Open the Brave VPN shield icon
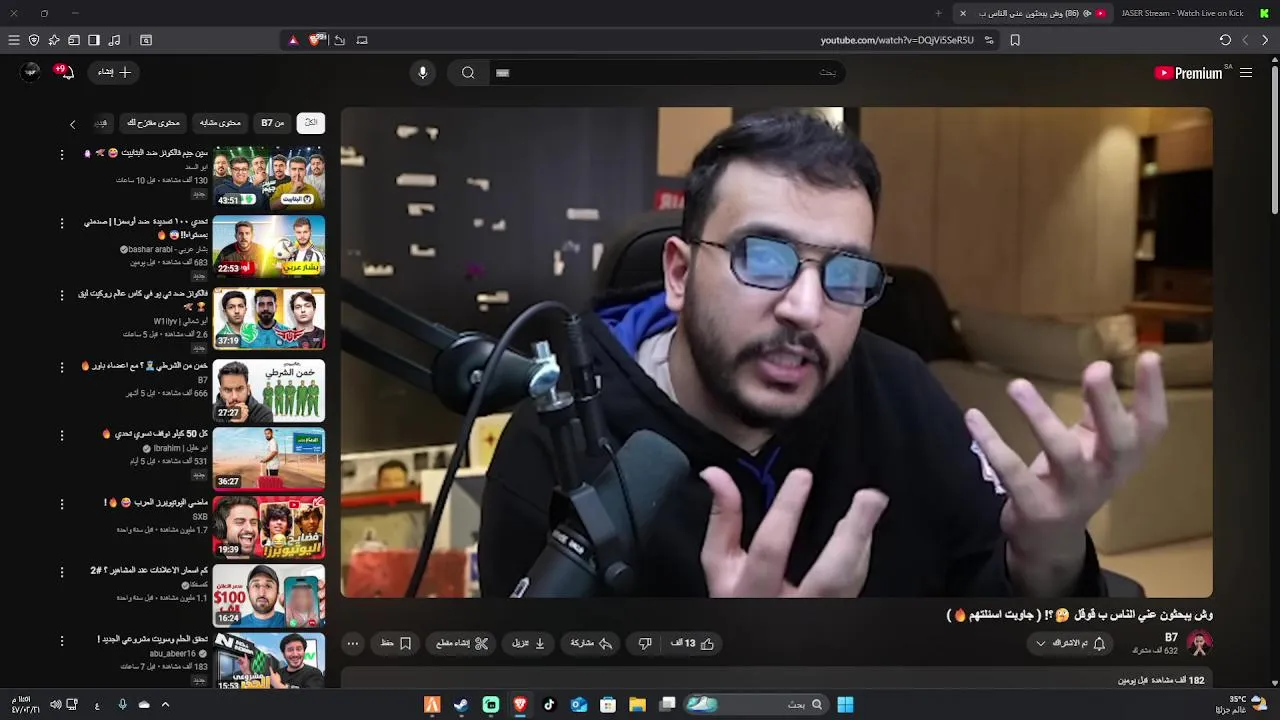This screenshot has height=720, width=1280. [x=34, y=40]
